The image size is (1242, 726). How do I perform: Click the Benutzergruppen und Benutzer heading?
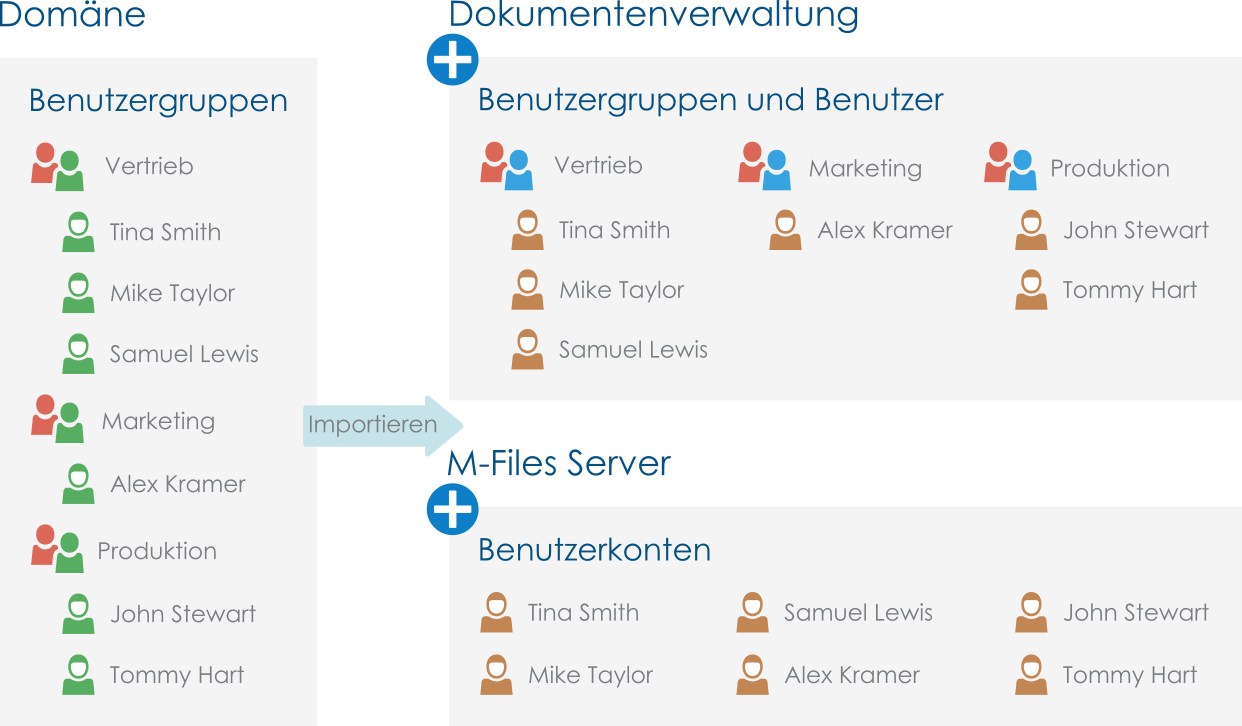point(710,100)
